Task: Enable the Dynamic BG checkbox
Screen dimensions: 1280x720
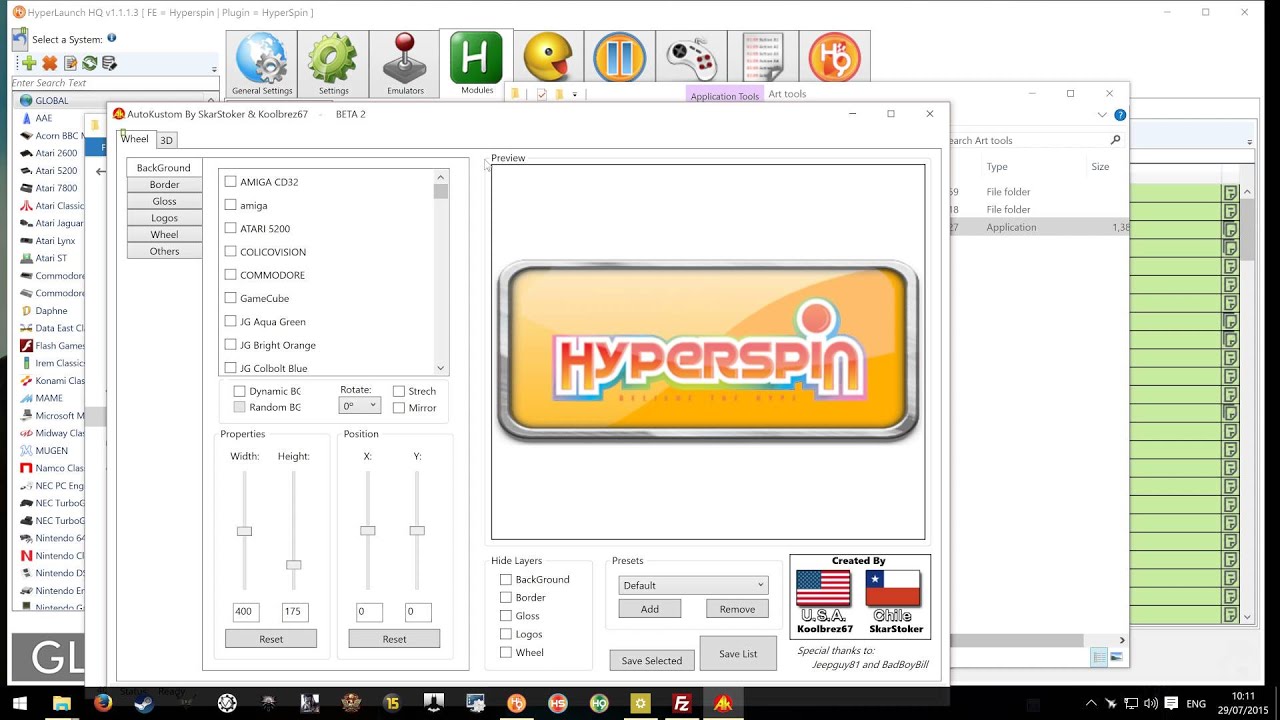Action: click(x=239, y=391)
